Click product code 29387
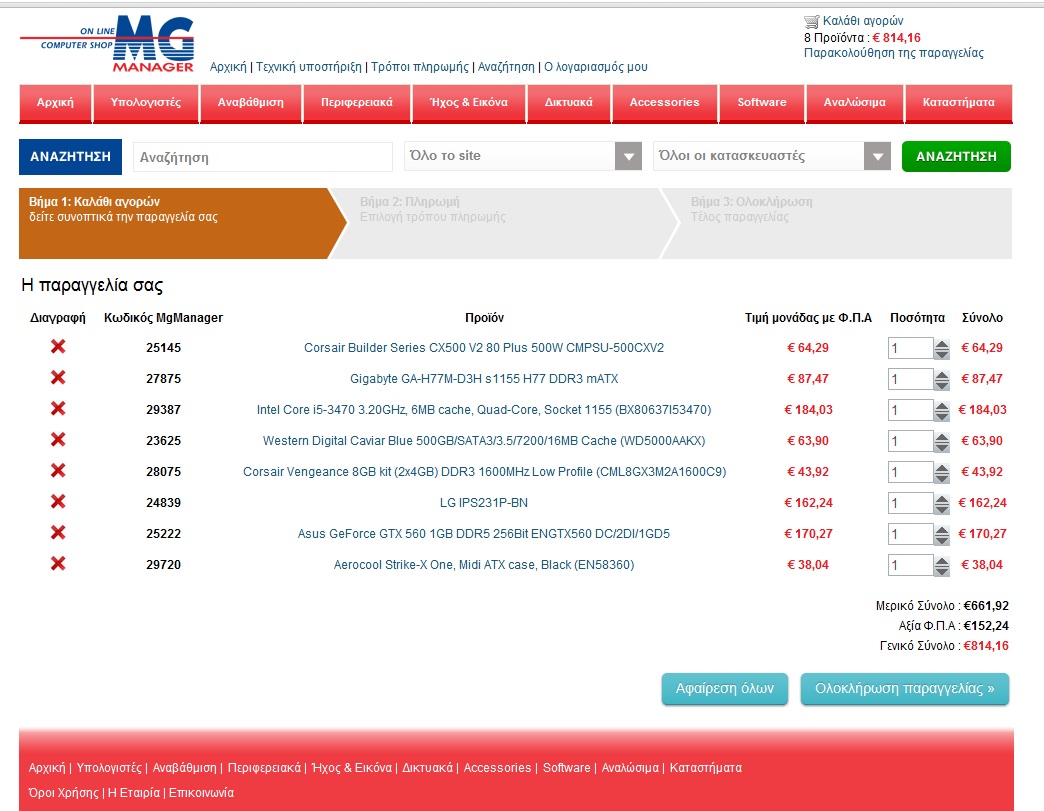 pos(163,409)
